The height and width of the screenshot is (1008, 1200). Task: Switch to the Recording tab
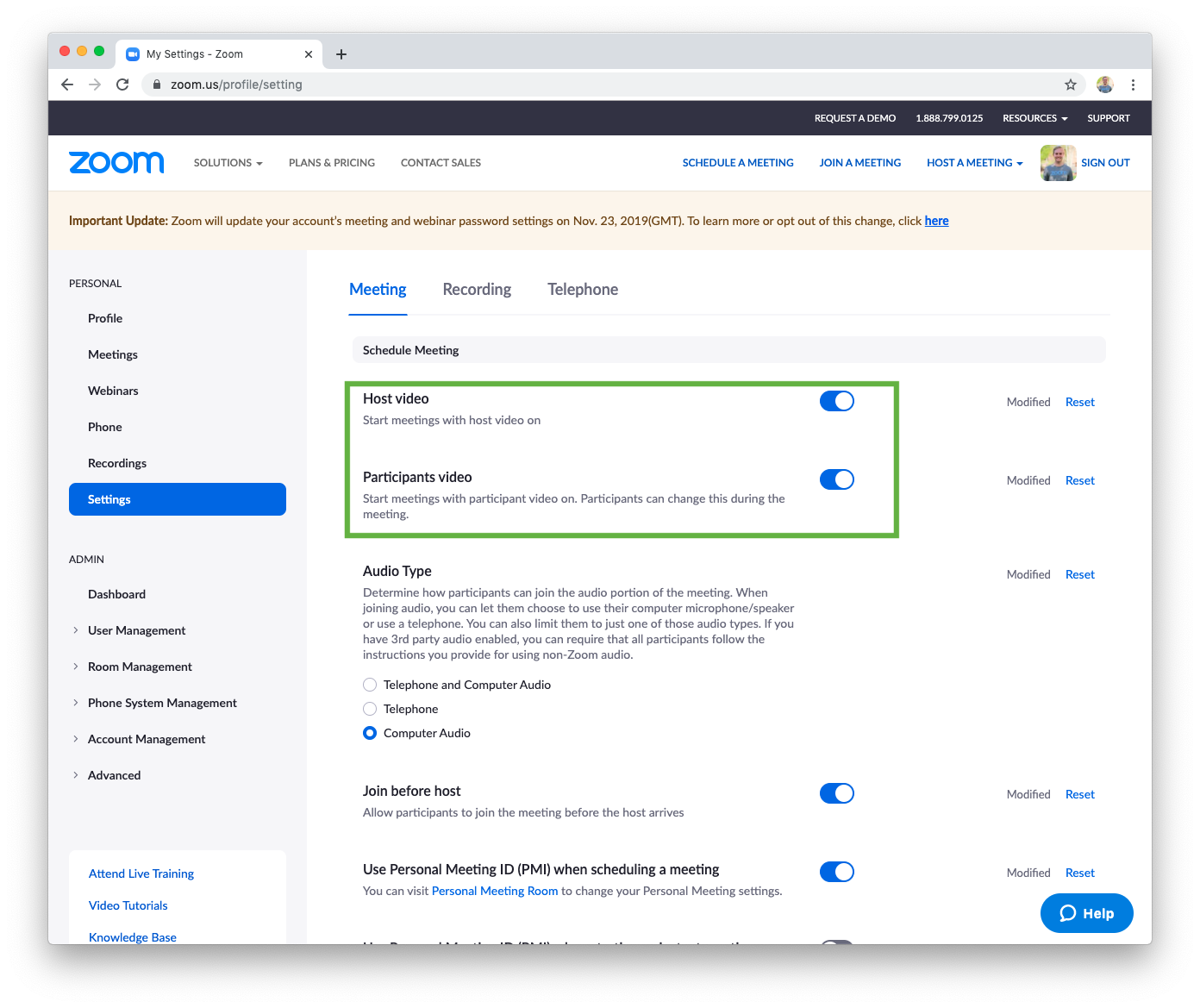[x=477, y=290]
